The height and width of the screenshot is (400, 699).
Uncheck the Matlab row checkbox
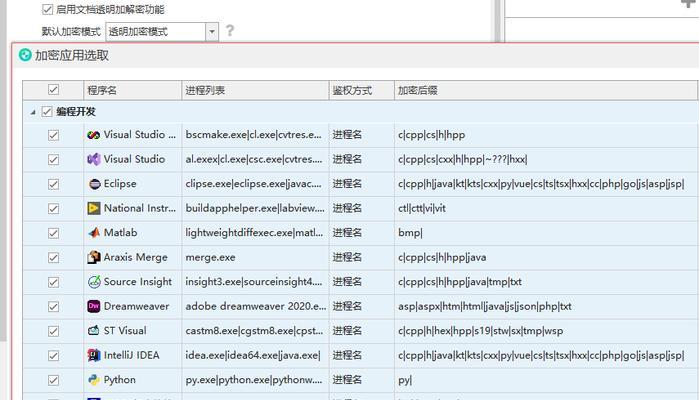pos(53,233)
